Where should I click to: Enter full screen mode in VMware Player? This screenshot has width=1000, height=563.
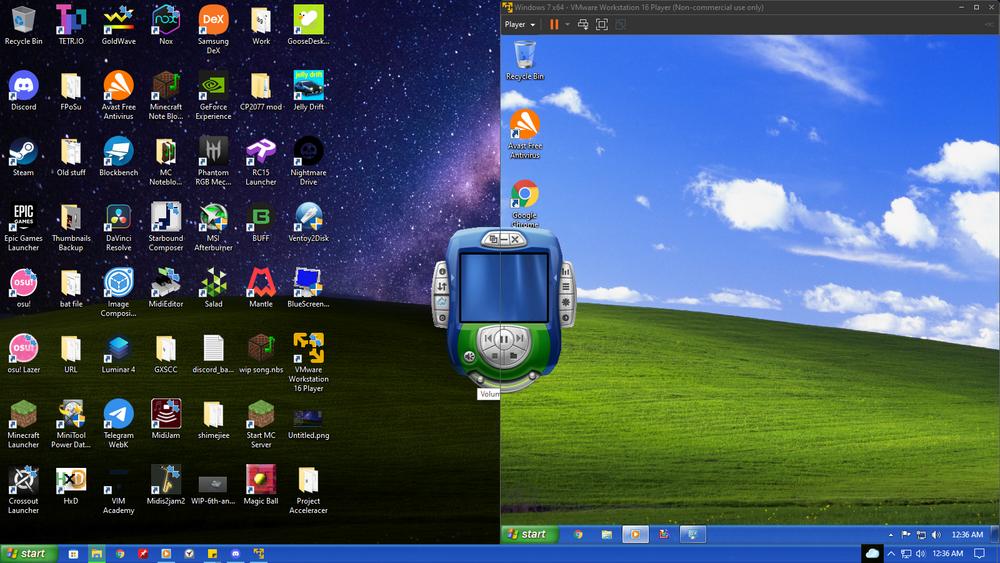[601, 24]
